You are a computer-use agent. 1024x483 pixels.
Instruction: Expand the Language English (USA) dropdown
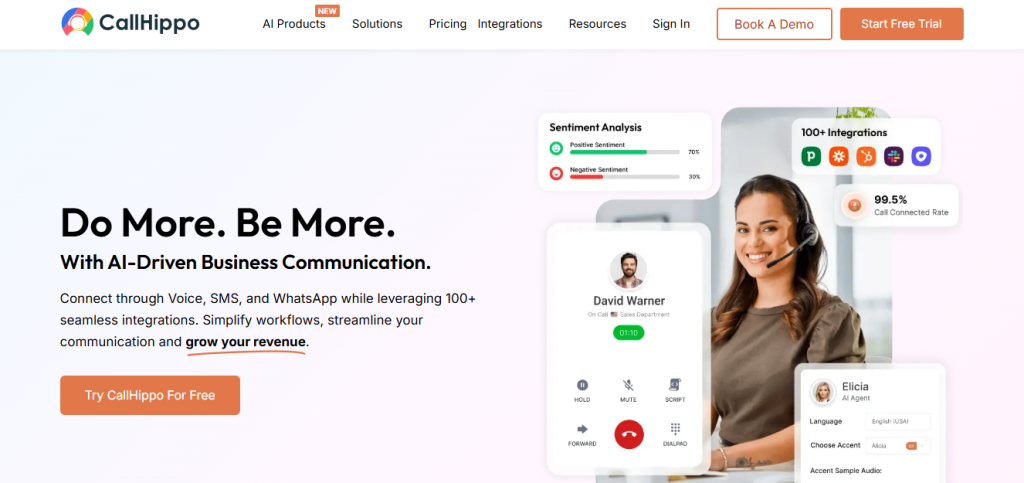click(x=897, y=422)
